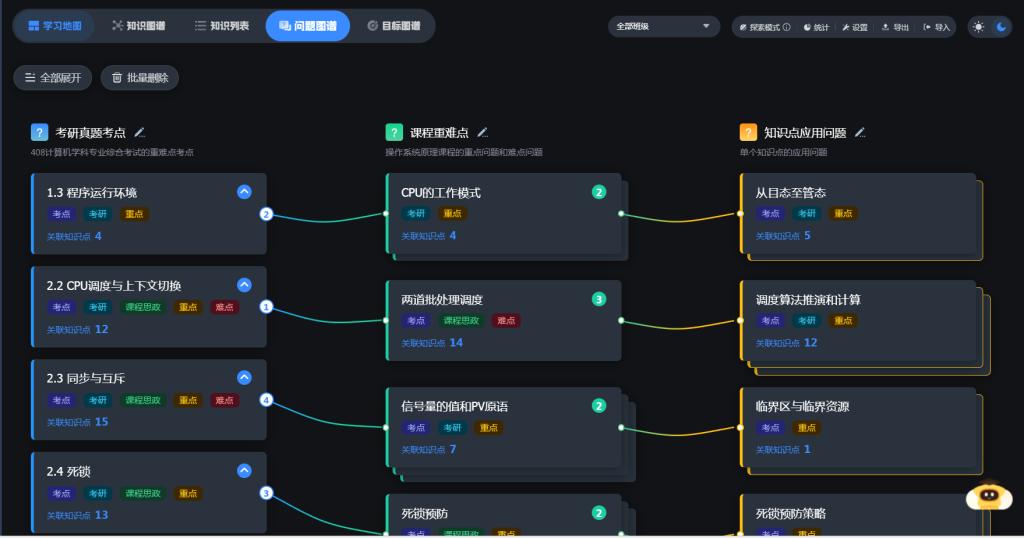Click the 导出 export icon
The height and width of the screenshot is (538, 1024).
[x=895, y=27]
